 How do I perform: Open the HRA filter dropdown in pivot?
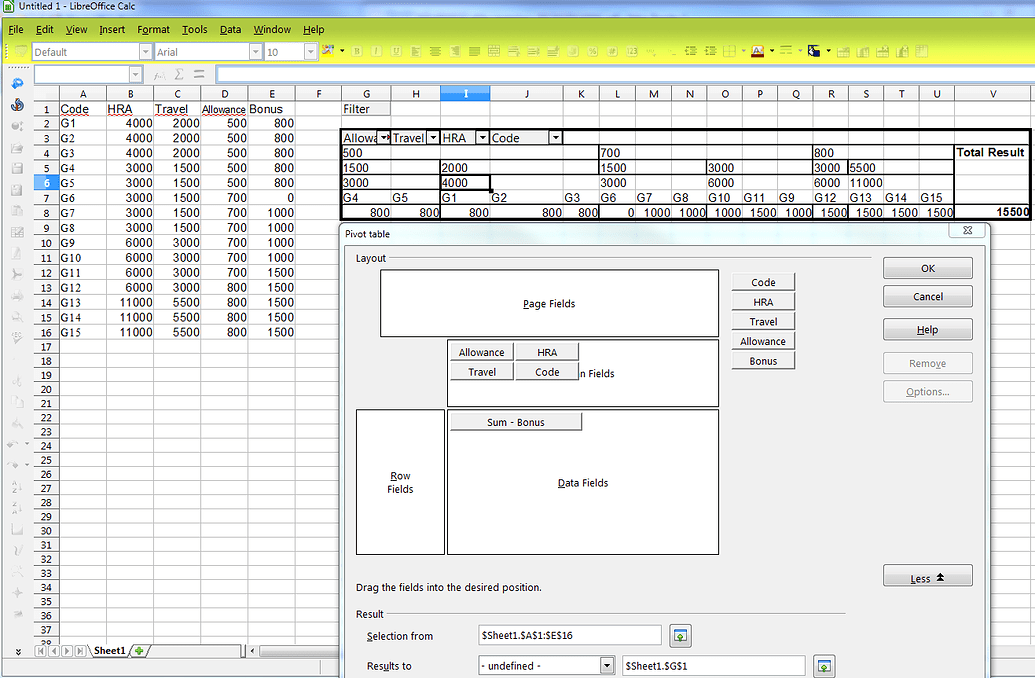pyautogui.click(x=482, y=138)
